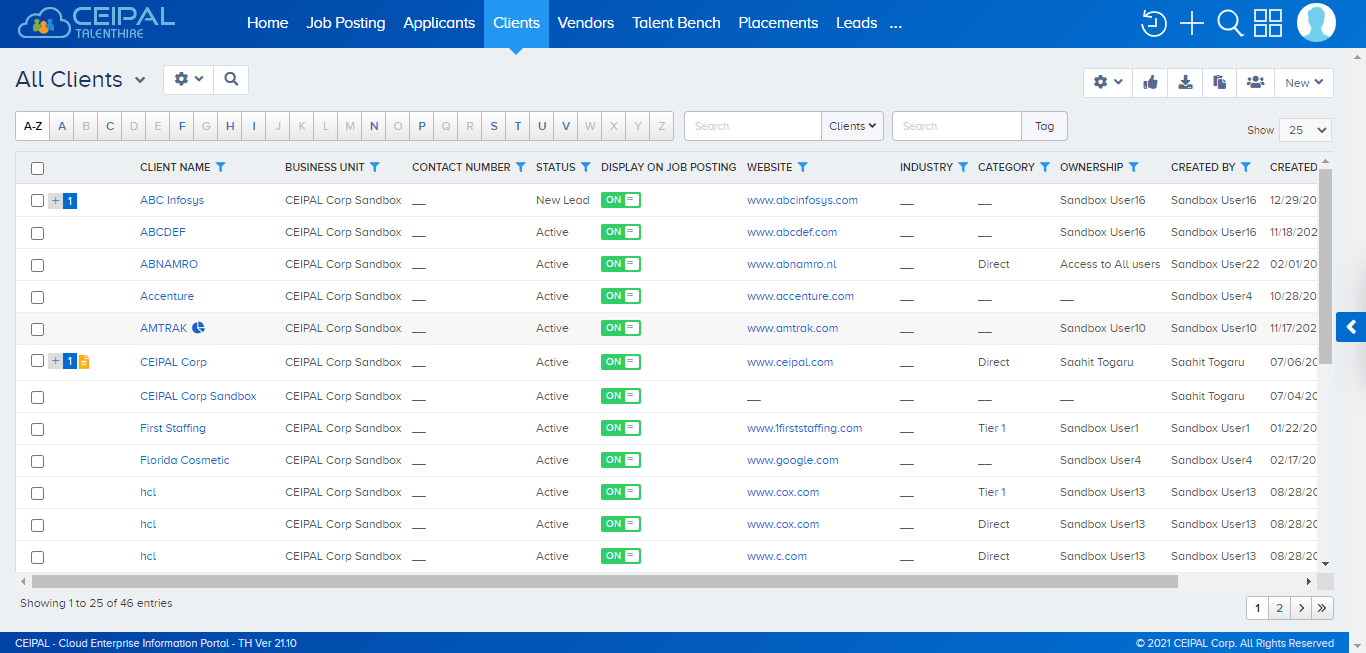Switch to the Vendors tab

585,22
